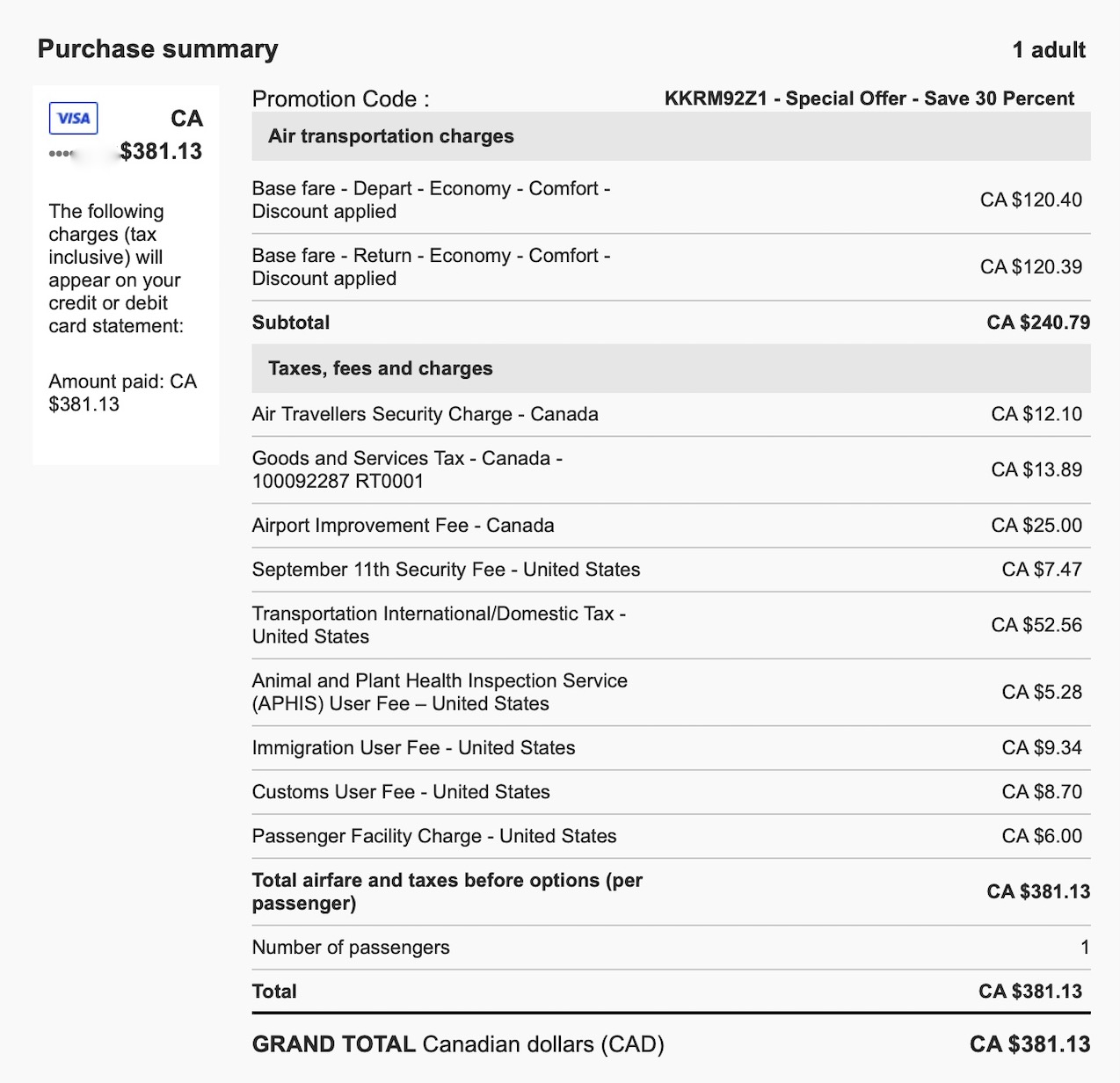Click the Airport Improvement Fee amount CA $25.00

[1036, 526]
